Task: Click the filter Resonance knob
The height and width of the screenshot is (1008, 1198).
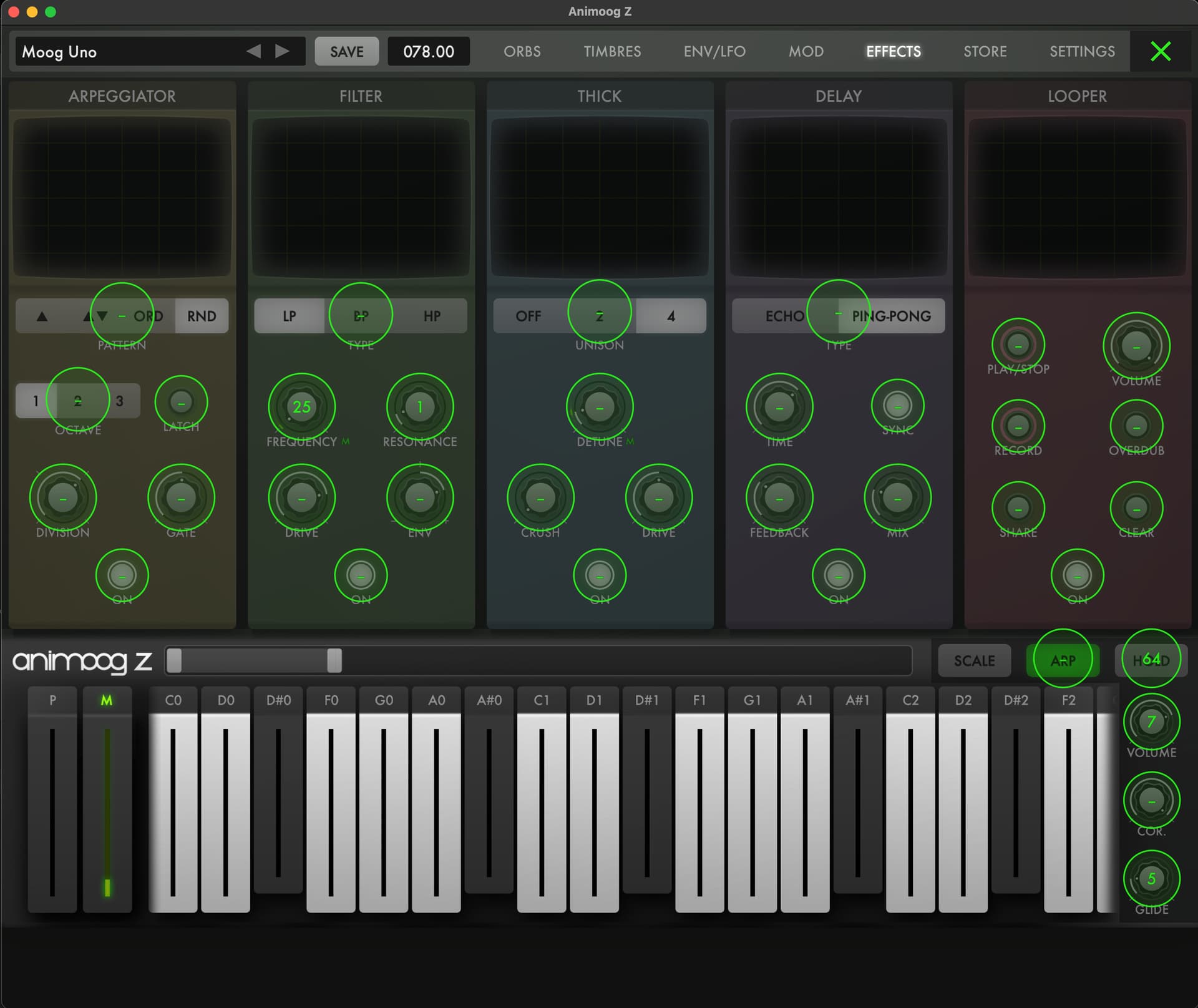Action: 420,407
